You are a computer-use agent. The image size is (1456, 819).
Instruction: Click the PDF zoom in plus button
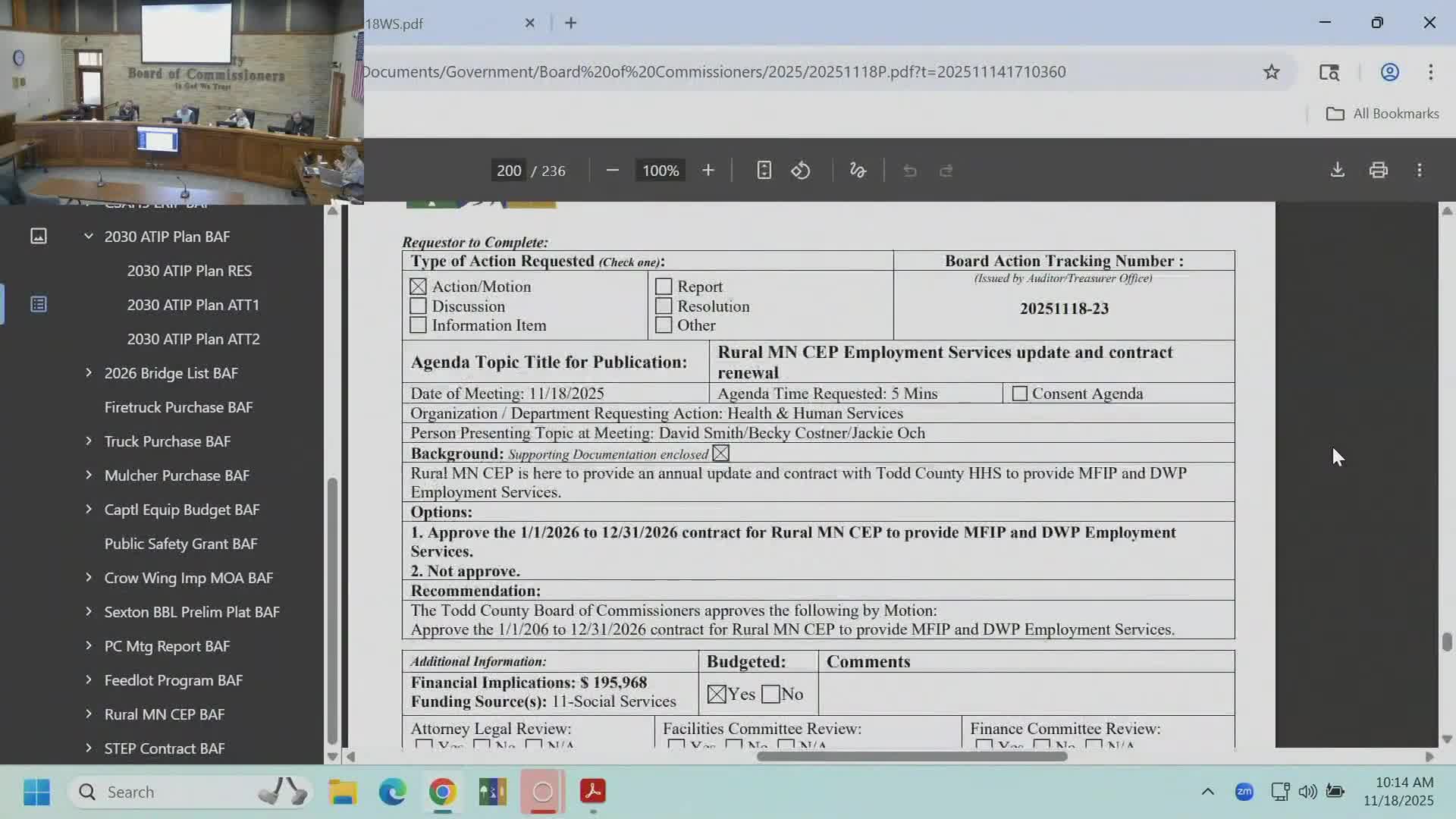tap(708, 171)
